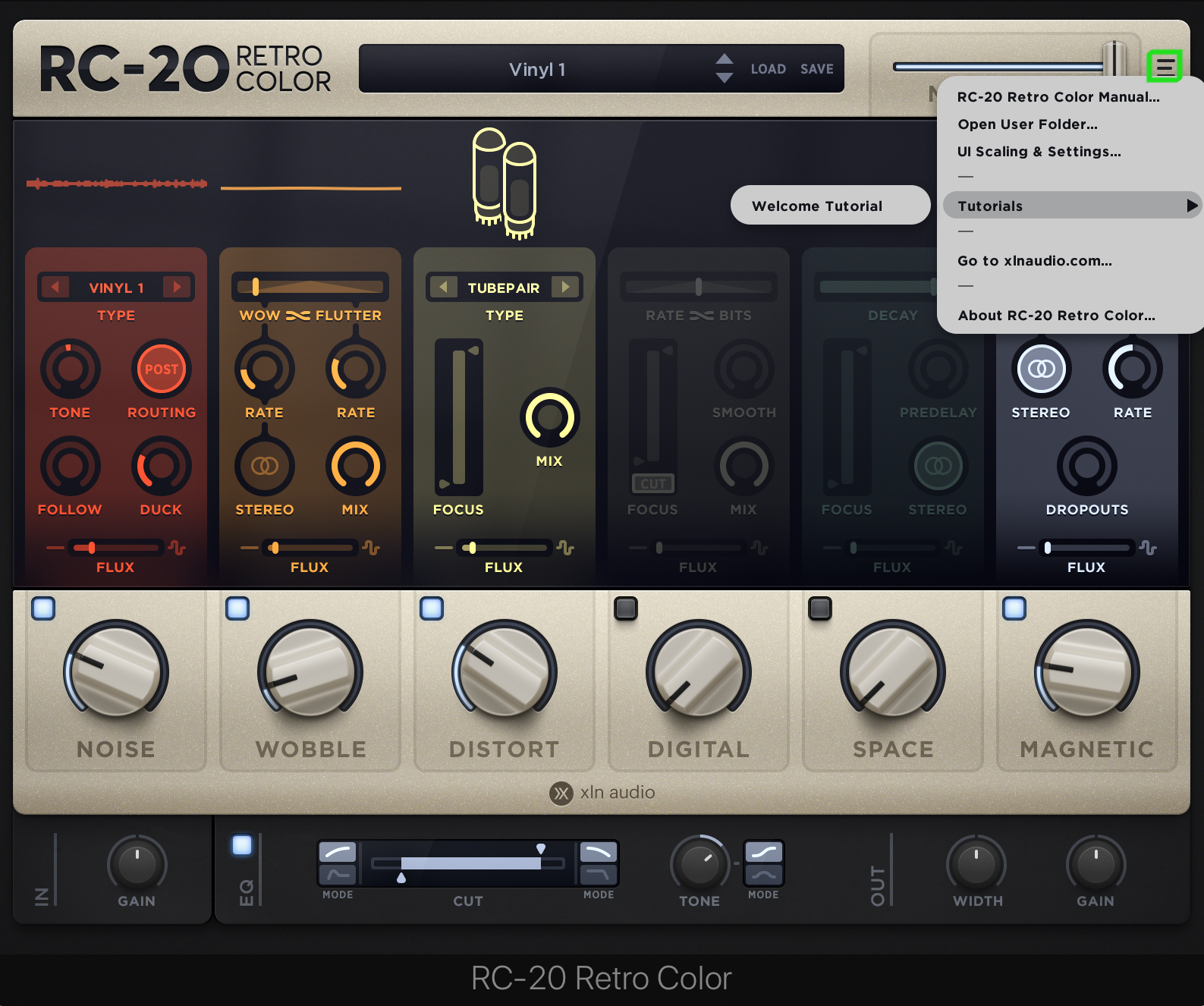
Task: Click the Wobble STEREO link button
Action: (x=264, y=466)
